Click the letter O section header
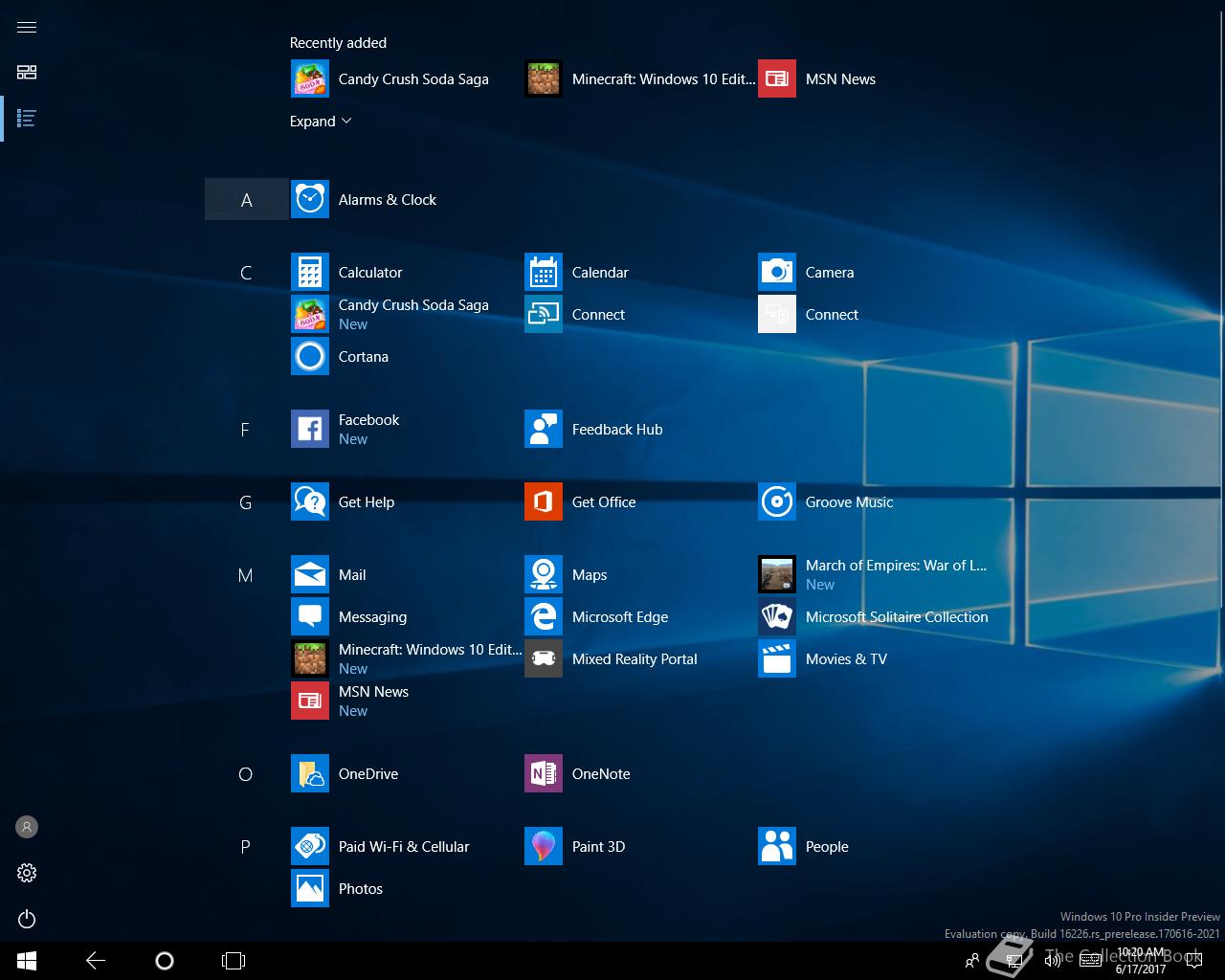The height and width of the screenshot is (980, 1225). pos(246,773)
